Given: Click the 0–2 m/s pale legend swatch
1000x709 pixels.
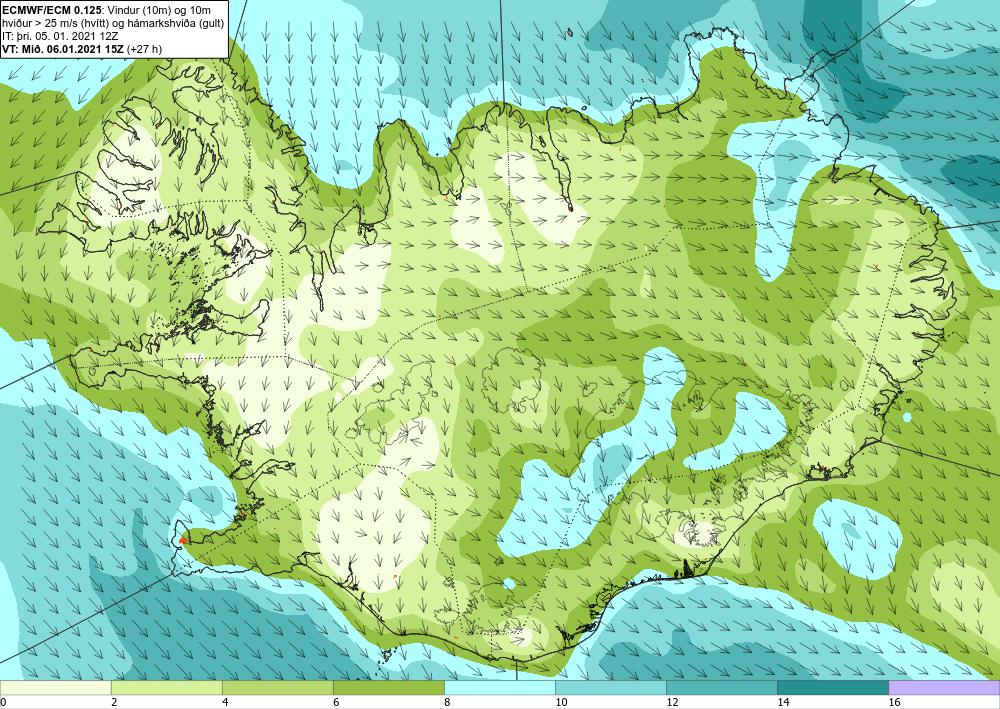Looking at the screenshot, I should coord(55,687).
